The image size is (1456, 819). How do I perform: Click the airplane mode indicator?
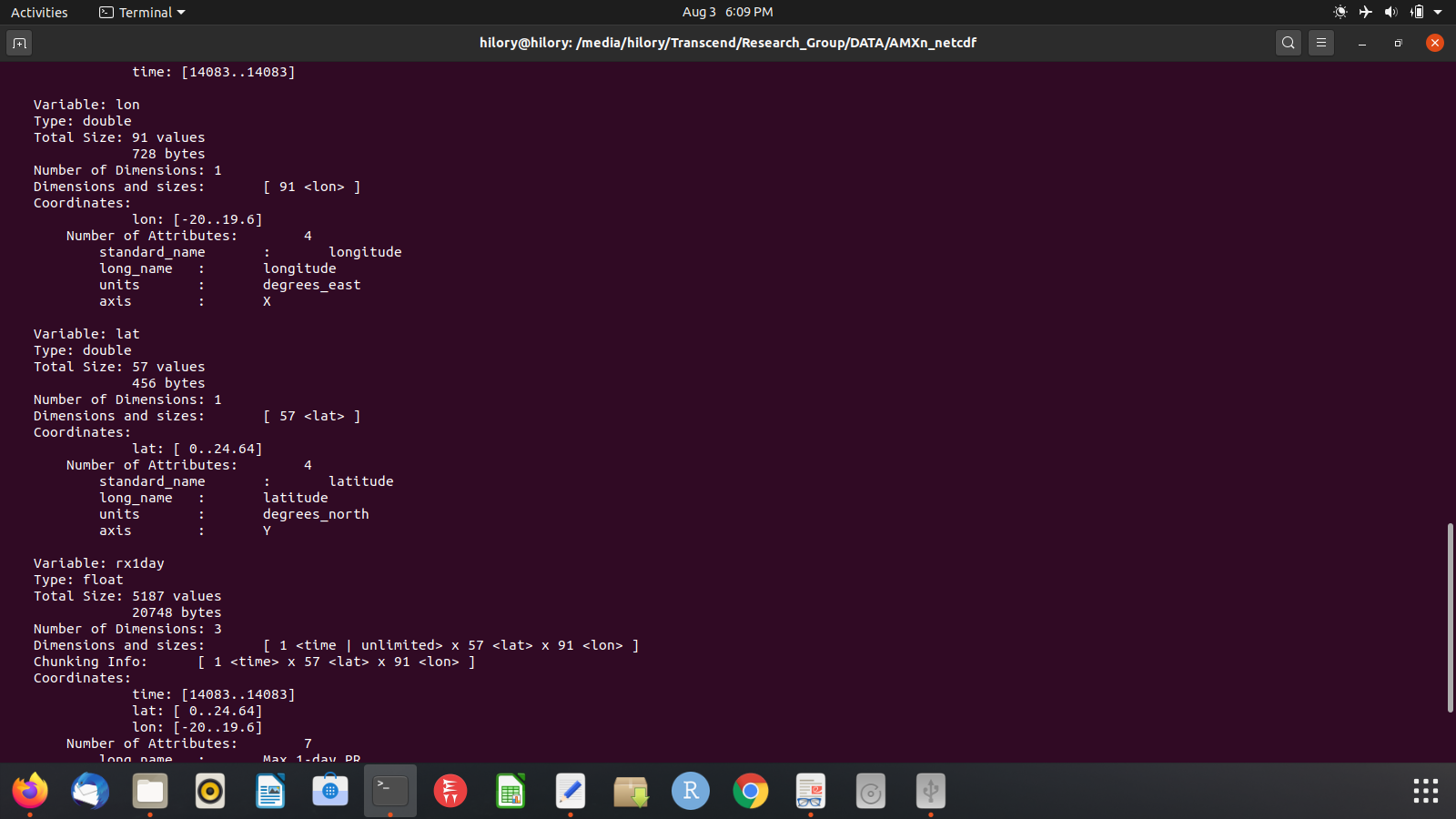[x=1365, y=13]
